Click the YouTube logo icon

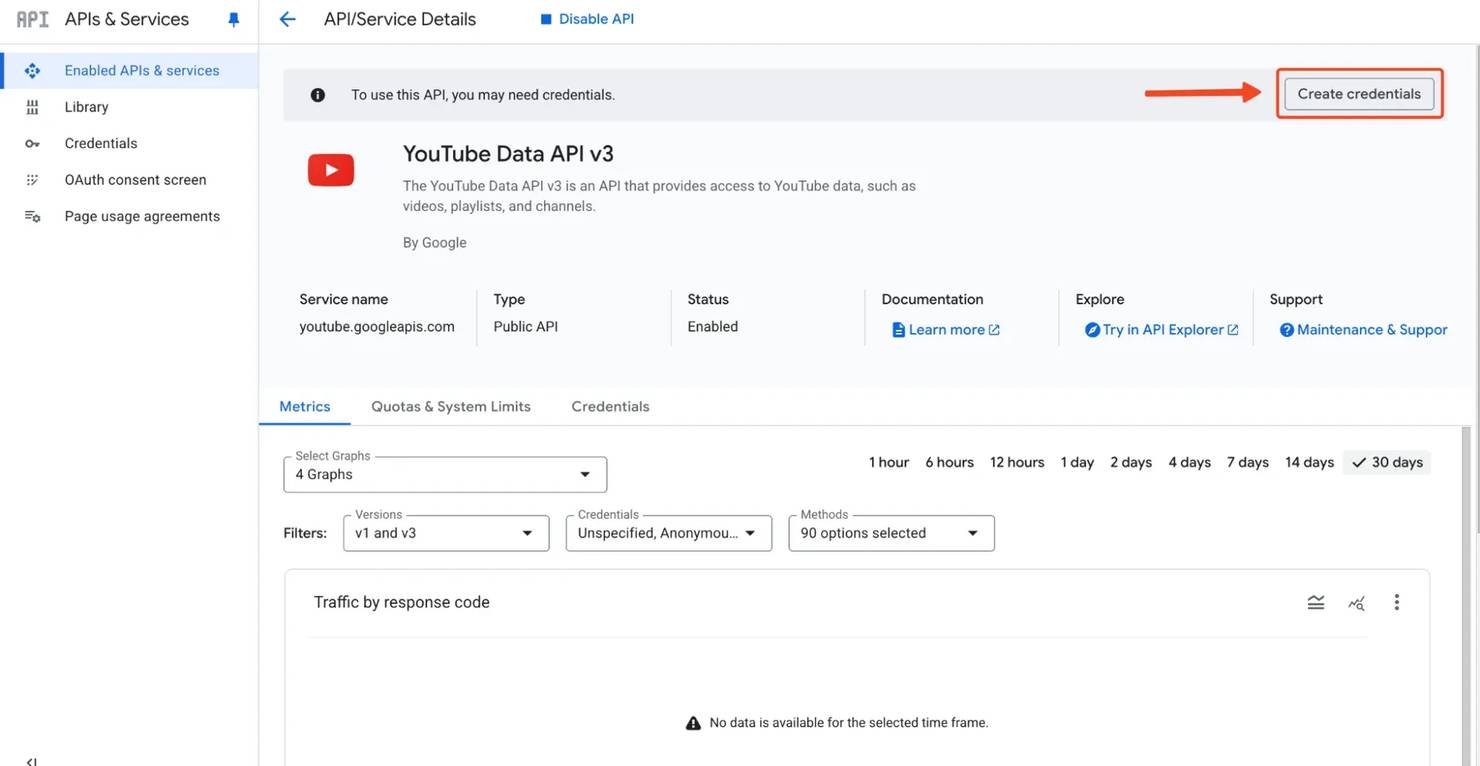coord(331,170)
